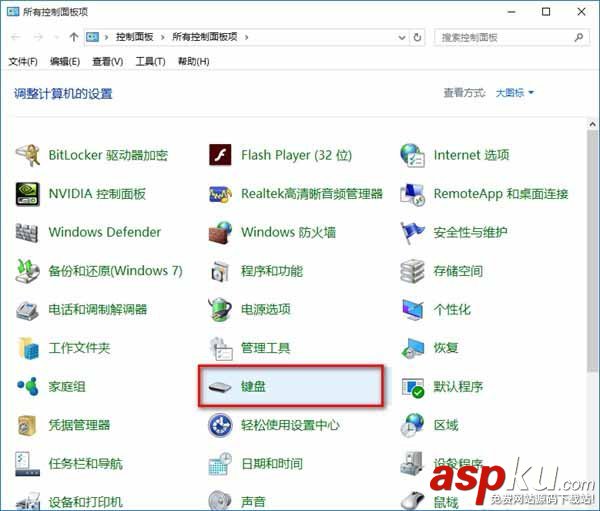Click the 所有控制面板项 breadcrumb segment
Viewport: 600px width, 511px height.
tap(205, 37)
